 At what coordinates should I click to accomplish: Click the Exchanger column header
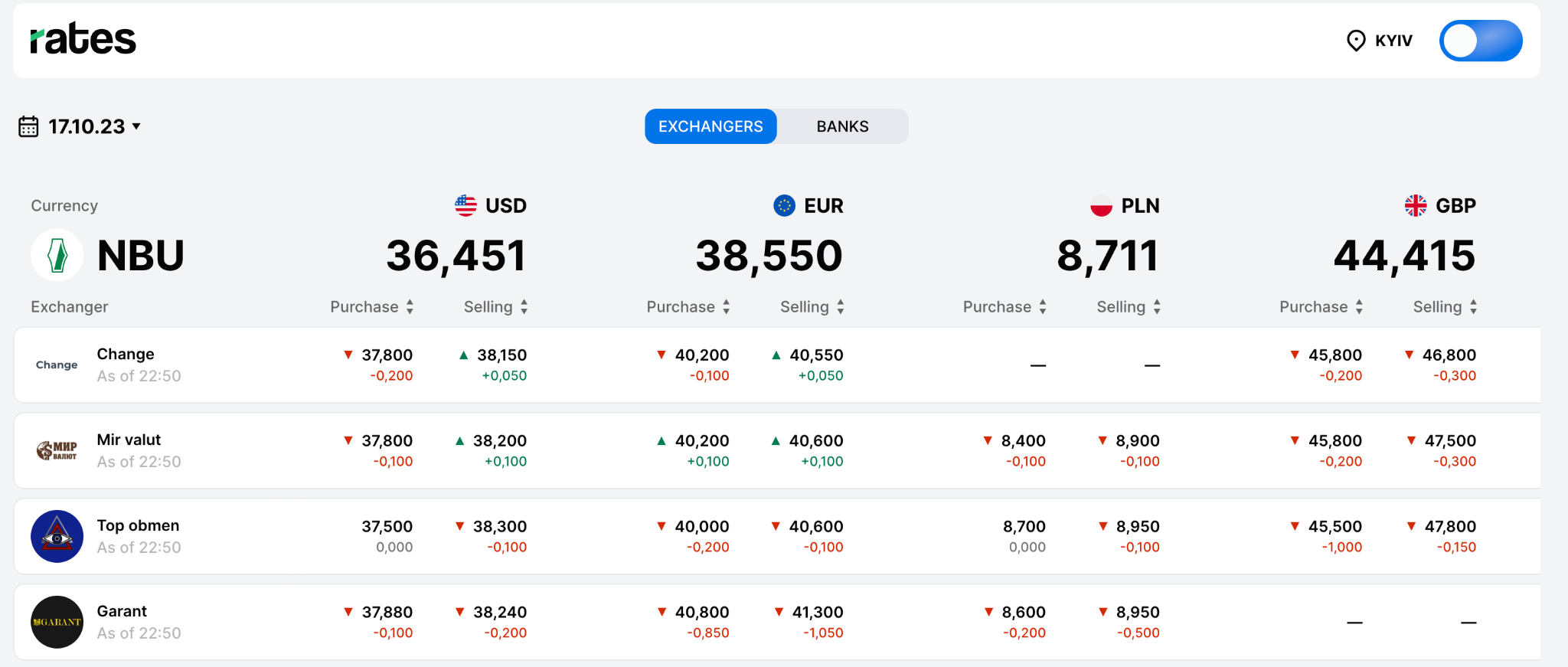[70, 307]
